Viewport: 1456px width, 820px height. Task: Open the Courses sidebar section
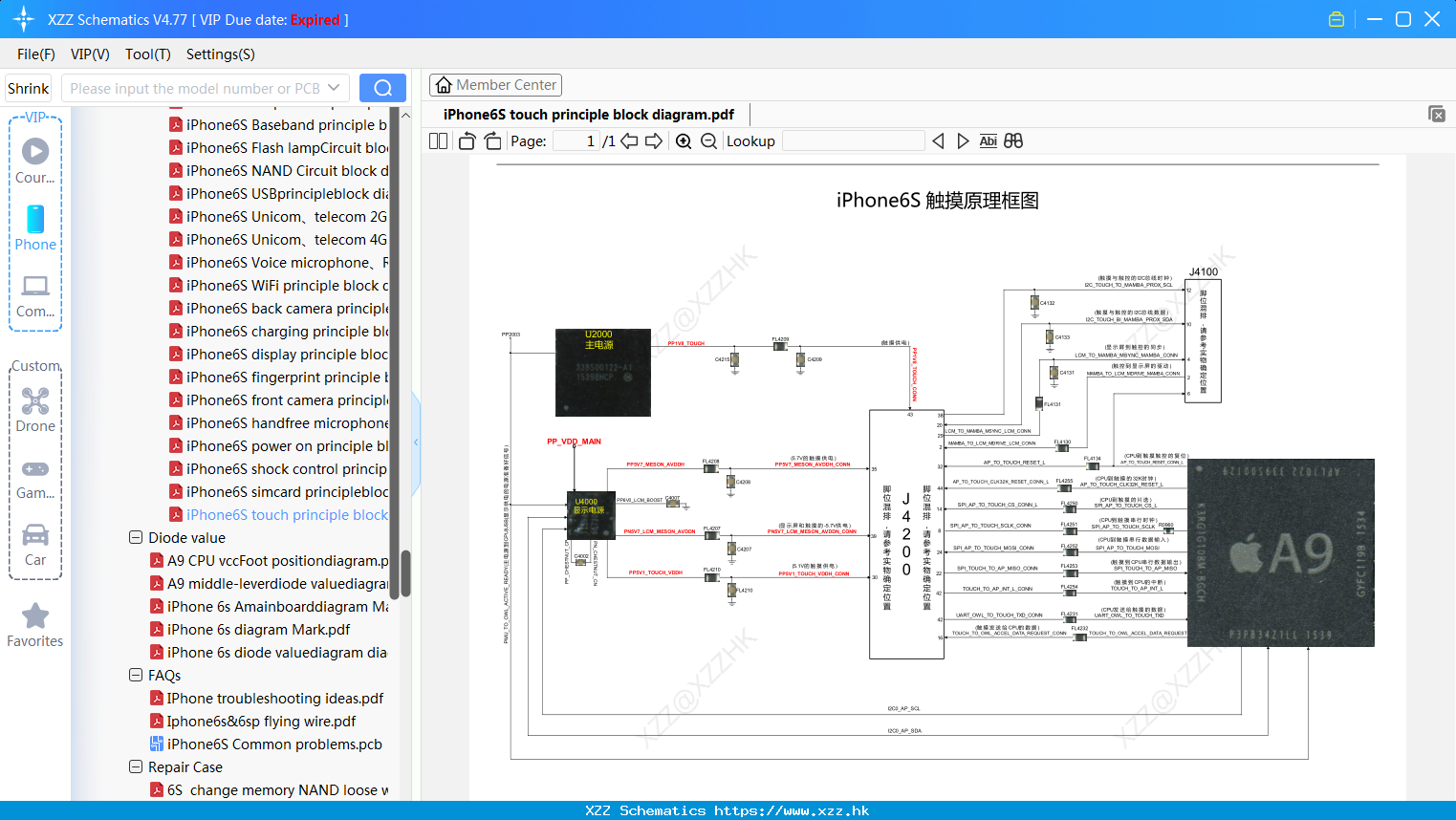35,162
